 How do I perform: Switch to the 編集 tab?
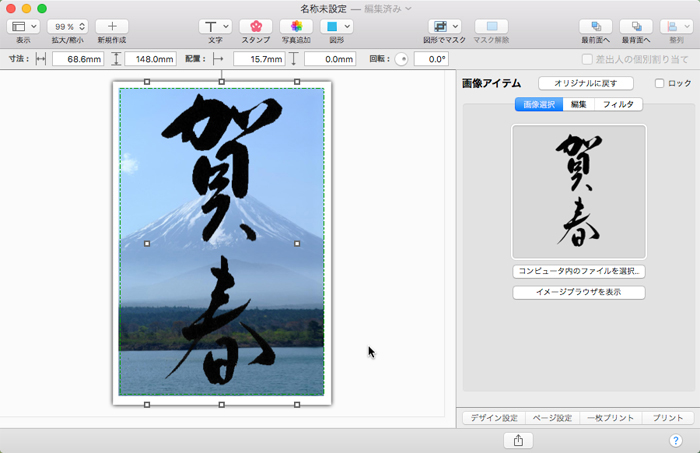click(x=578, y=104)
